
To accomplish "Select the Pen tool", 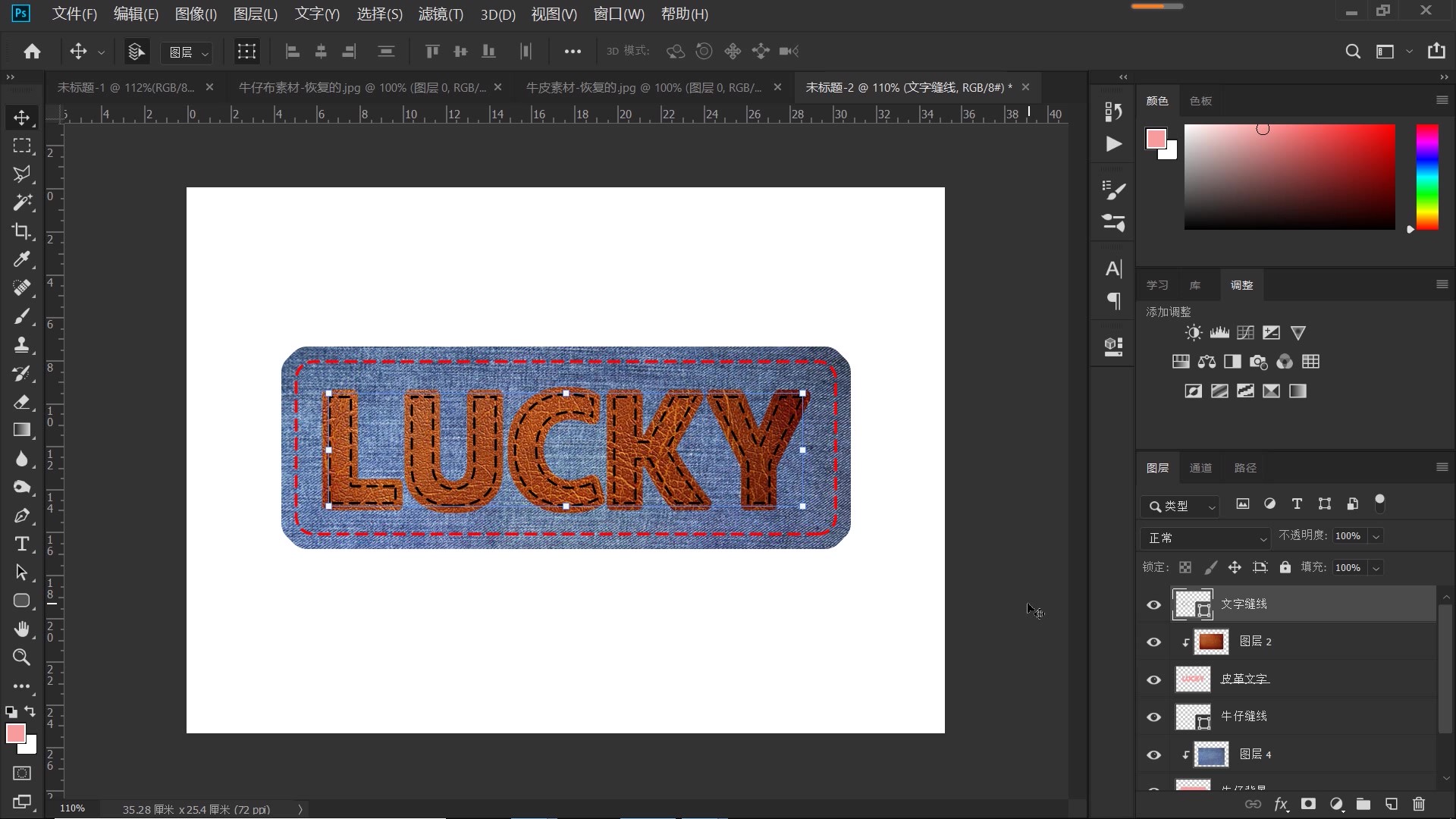I will point(21,516).
